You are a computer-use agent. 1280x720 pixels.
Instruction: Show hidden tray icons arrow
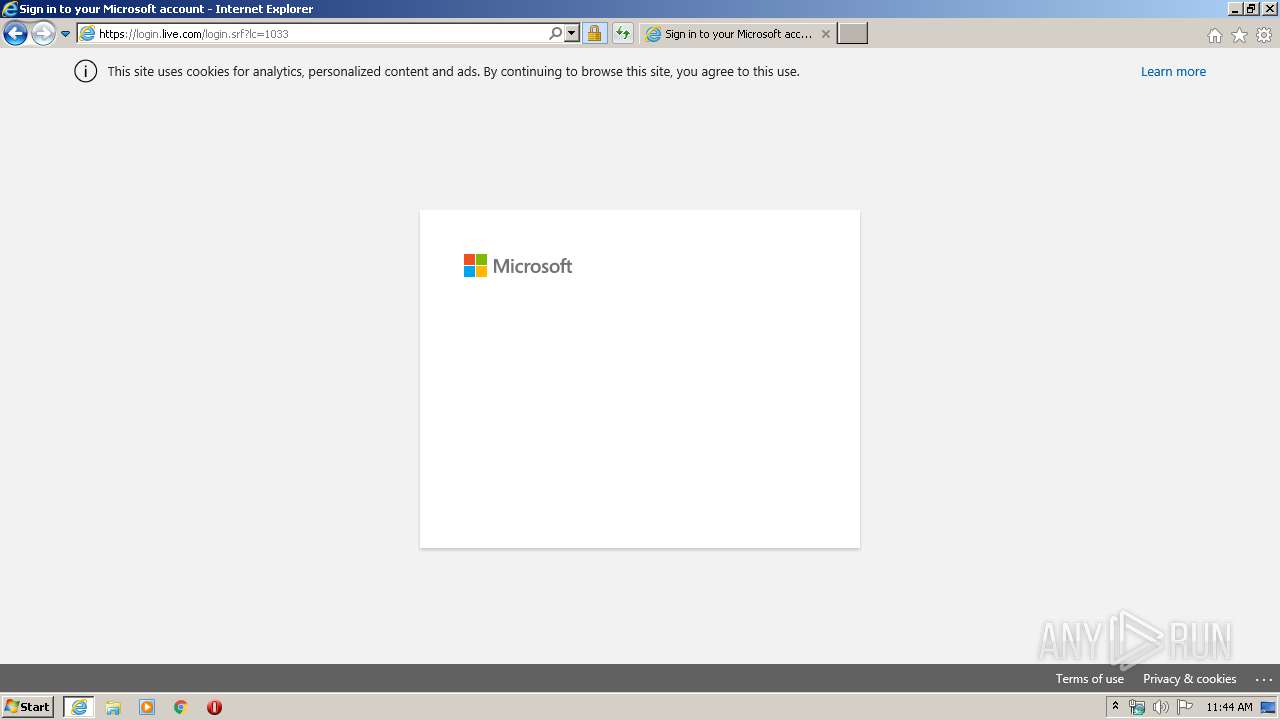1116,707
